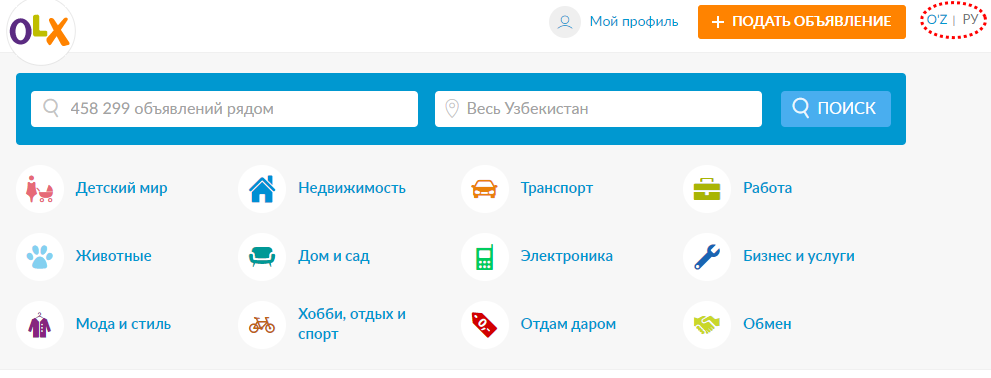Viewport: 991px width, 378px height.
Task: Open the Недвижимость category
Action: [352, 188]
